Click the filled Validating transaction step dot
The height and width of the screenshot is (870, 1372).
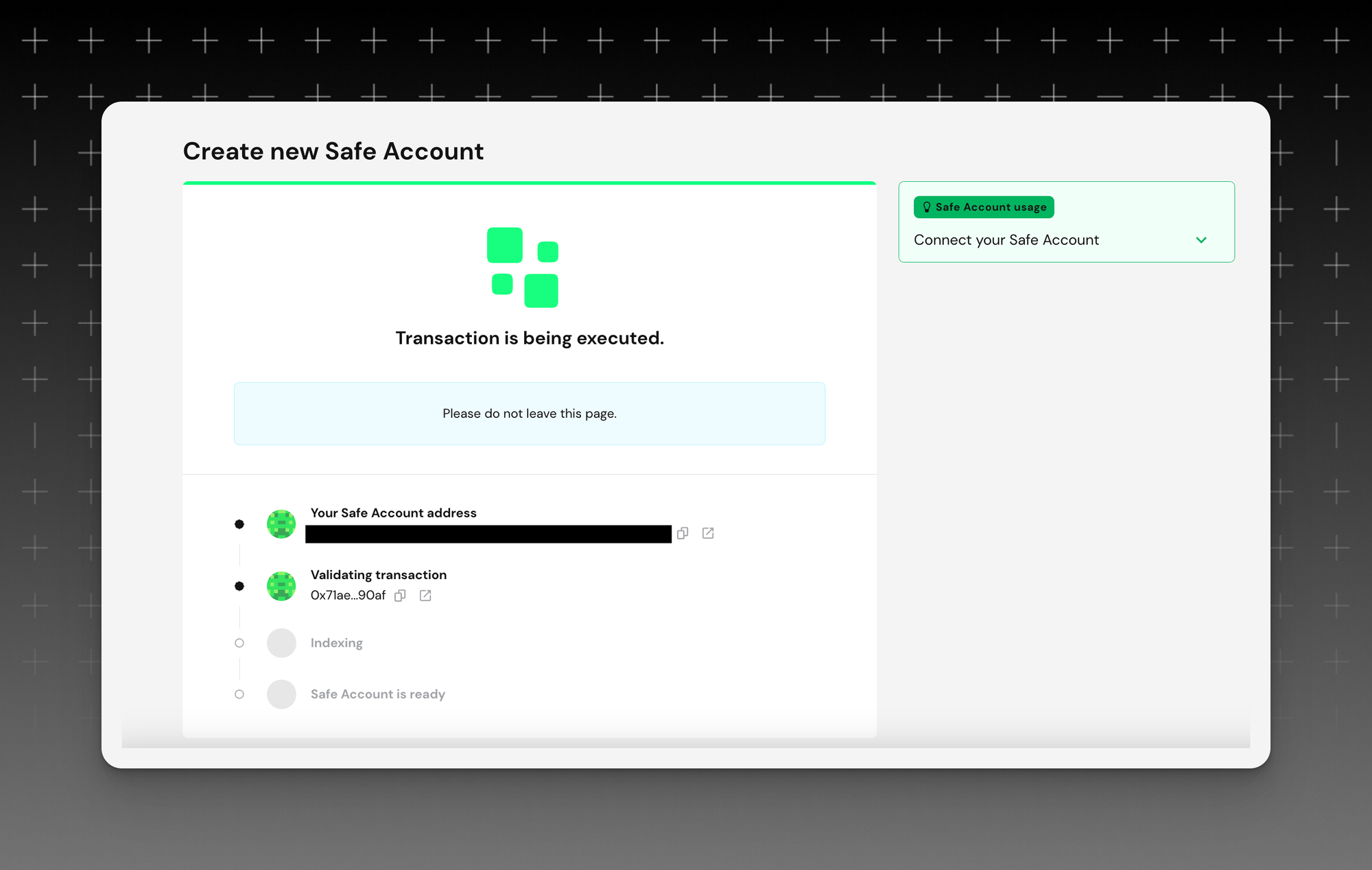click(x=239, y=586)
